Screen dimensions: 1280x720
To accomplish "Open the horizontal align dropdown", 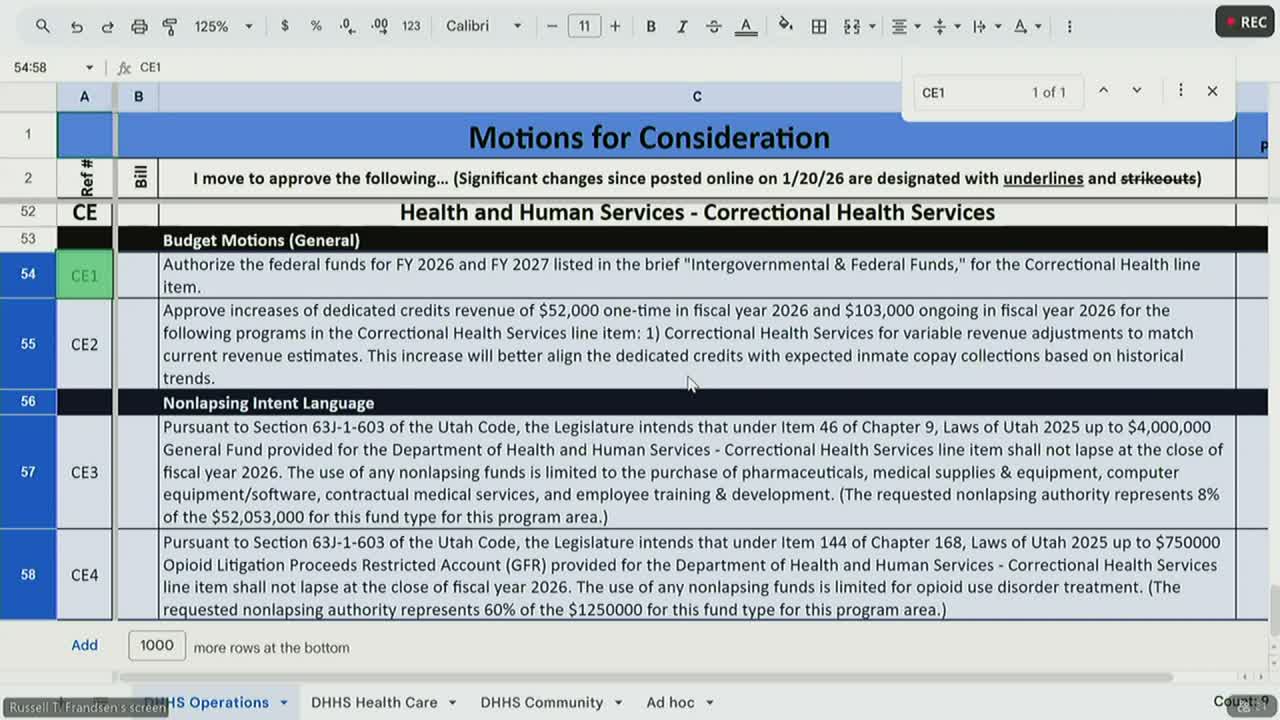I will [x=905, y=26].
